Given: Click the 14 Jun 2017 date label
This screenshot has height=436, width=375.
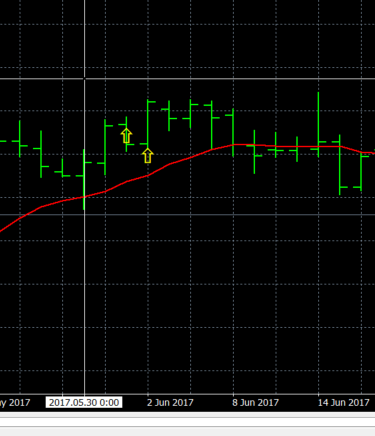Looking at the screenshot, I should pos(343,402).
